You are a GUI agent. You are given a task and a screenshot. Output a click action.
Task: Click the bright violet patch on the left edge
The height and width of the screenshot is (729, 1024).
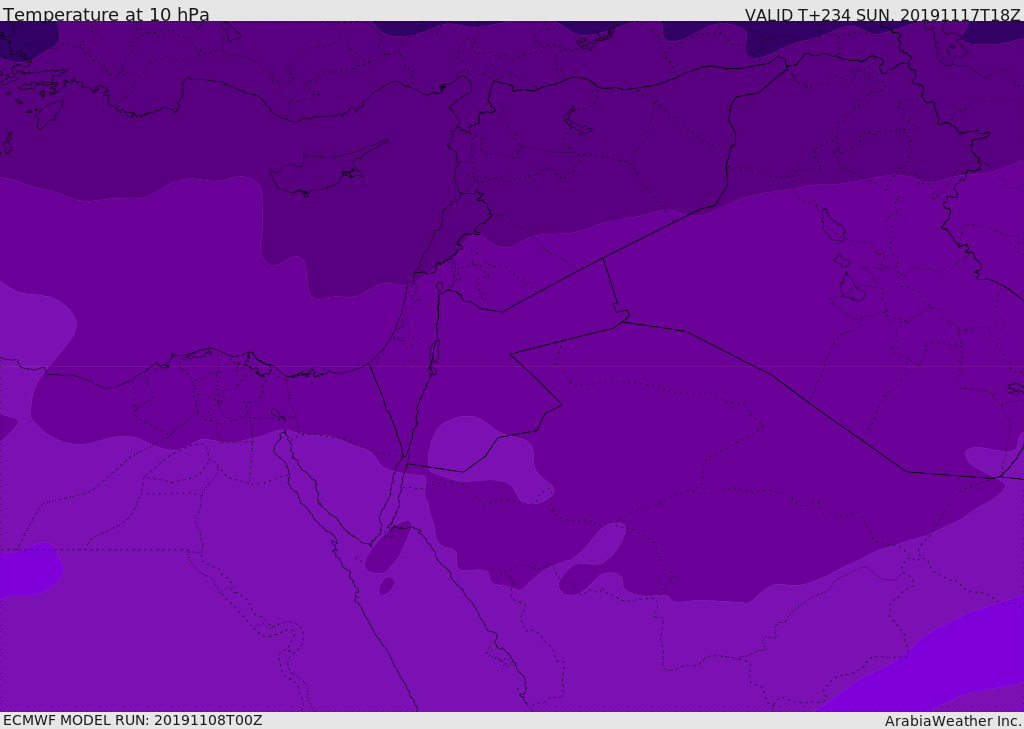pos(29,568)
